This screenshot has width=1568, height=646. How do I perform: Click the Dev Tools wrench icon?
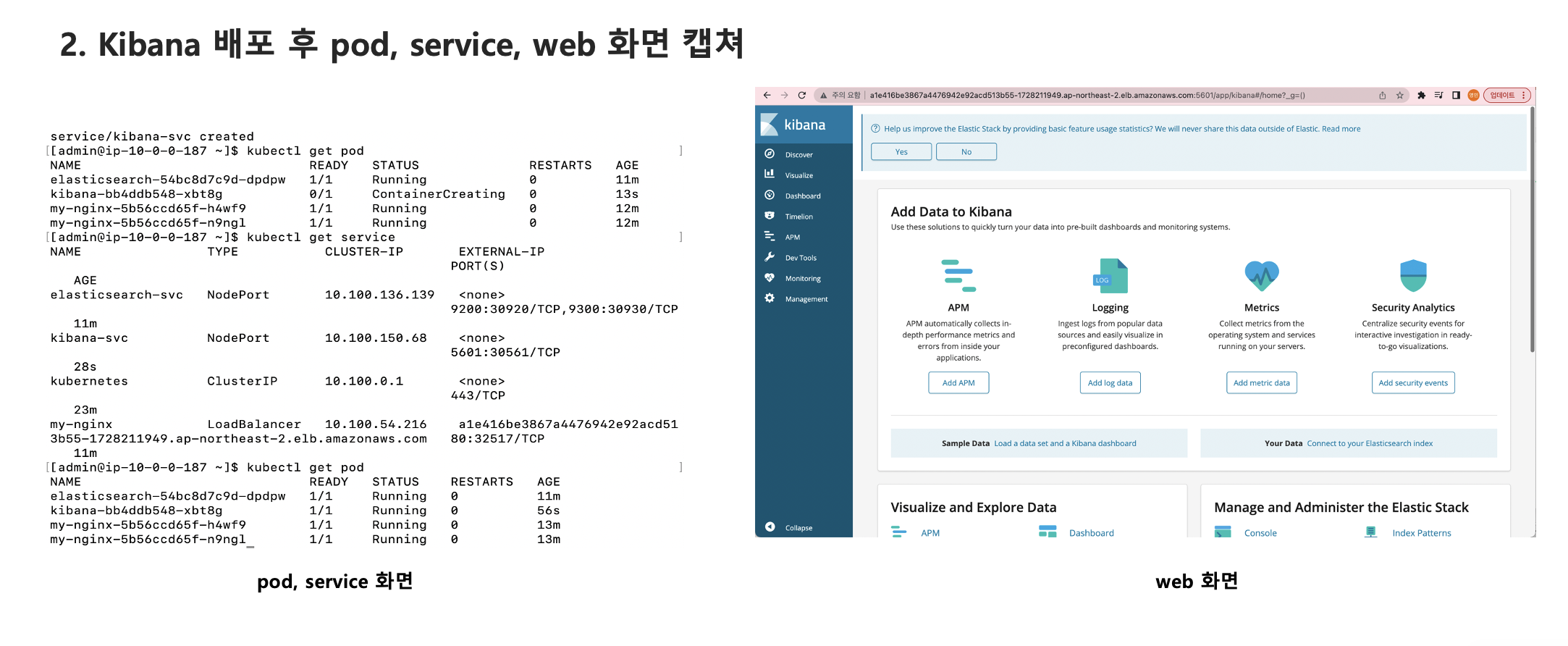tap(770, 257)
